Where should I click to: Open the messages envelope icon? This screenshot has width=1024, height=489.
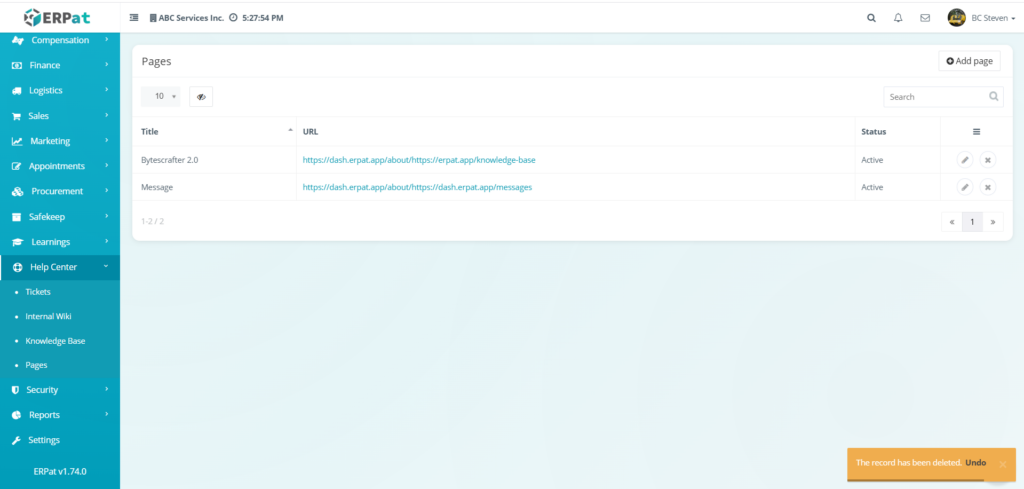925,18
